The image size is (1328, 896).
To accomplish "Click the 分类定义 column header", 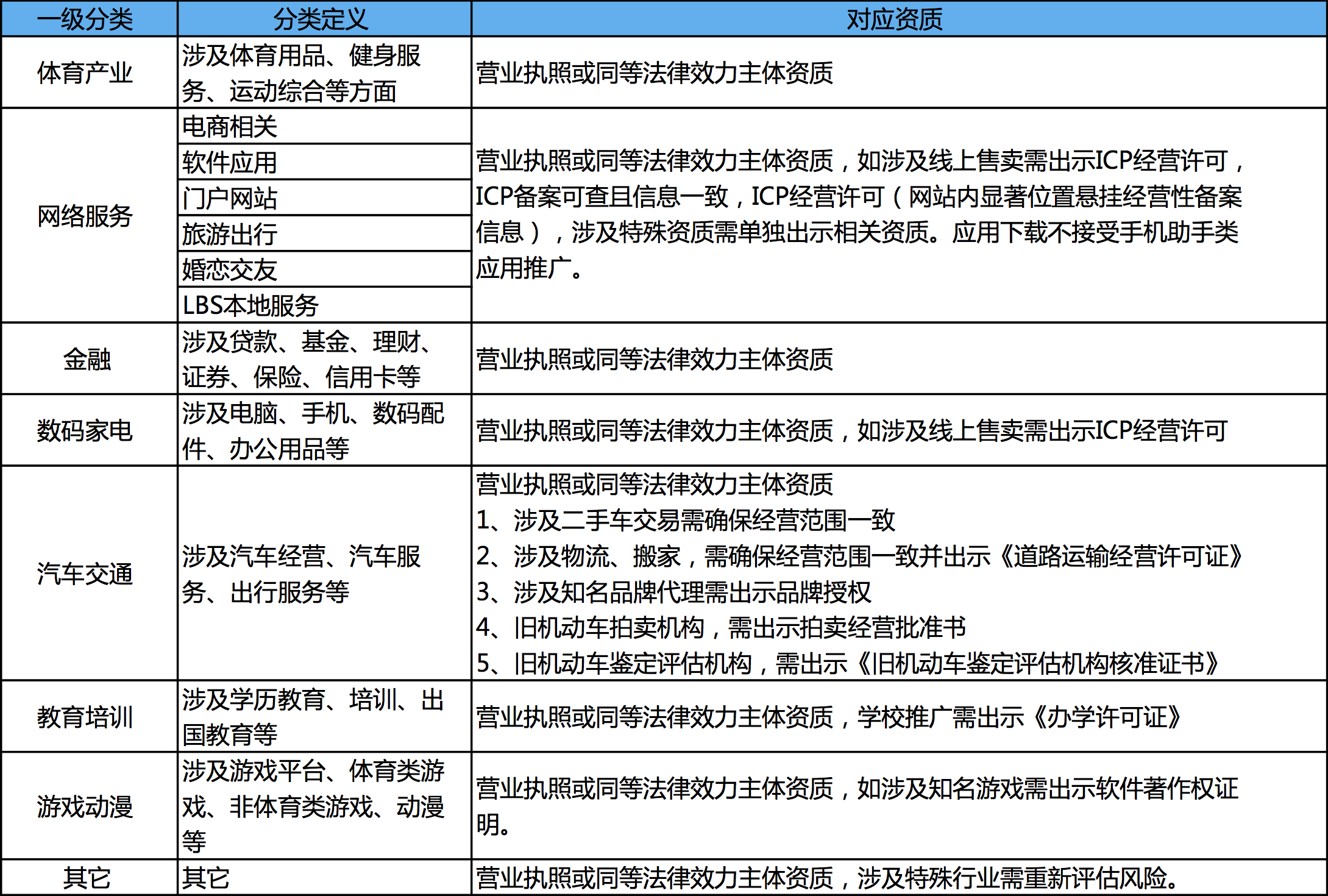I will (x=321, y=20).
